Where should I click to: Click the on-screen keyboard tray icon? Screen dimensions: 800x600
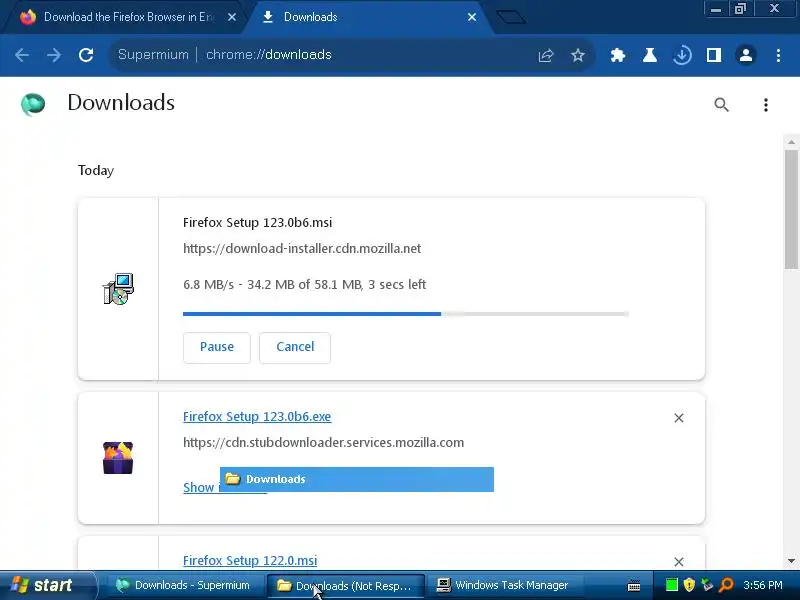click(634, 586)
